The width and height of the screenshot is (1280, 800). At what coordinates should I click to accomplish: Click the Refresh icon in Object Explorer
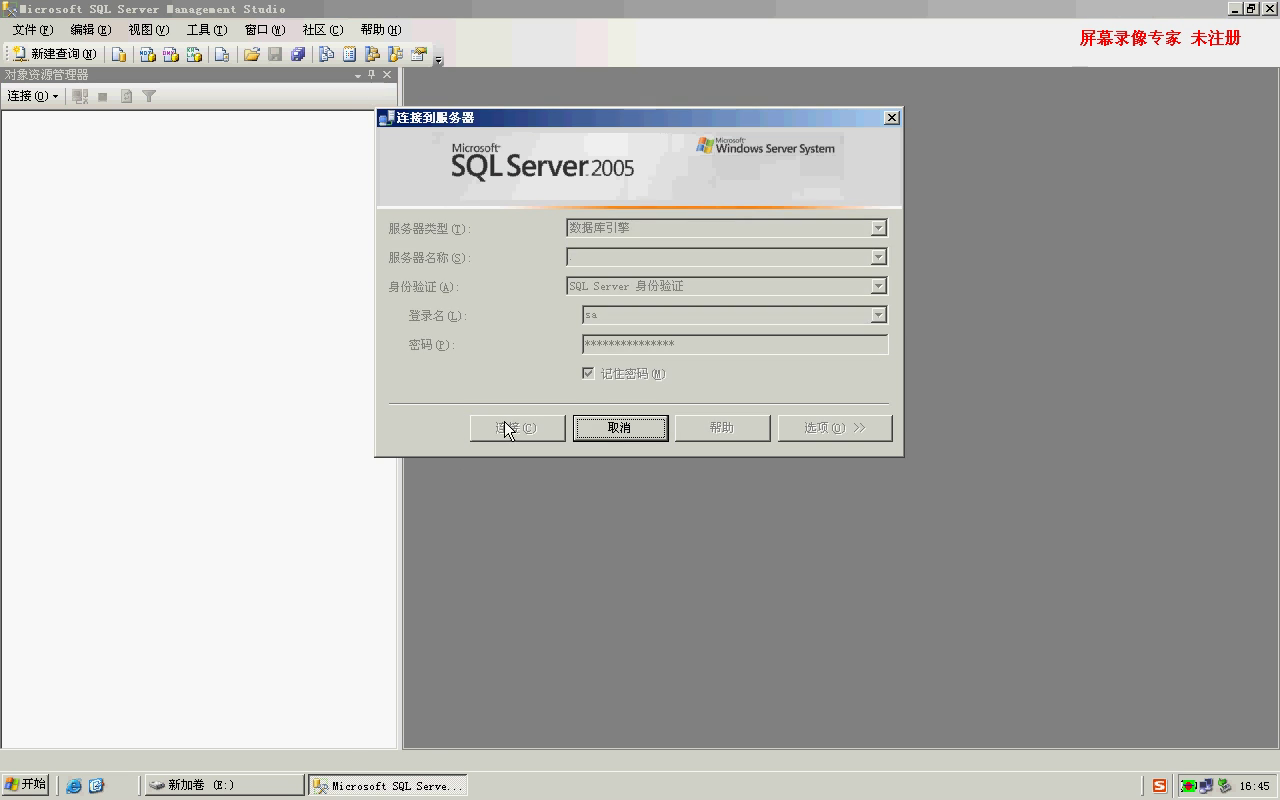(x=126, y=96)
